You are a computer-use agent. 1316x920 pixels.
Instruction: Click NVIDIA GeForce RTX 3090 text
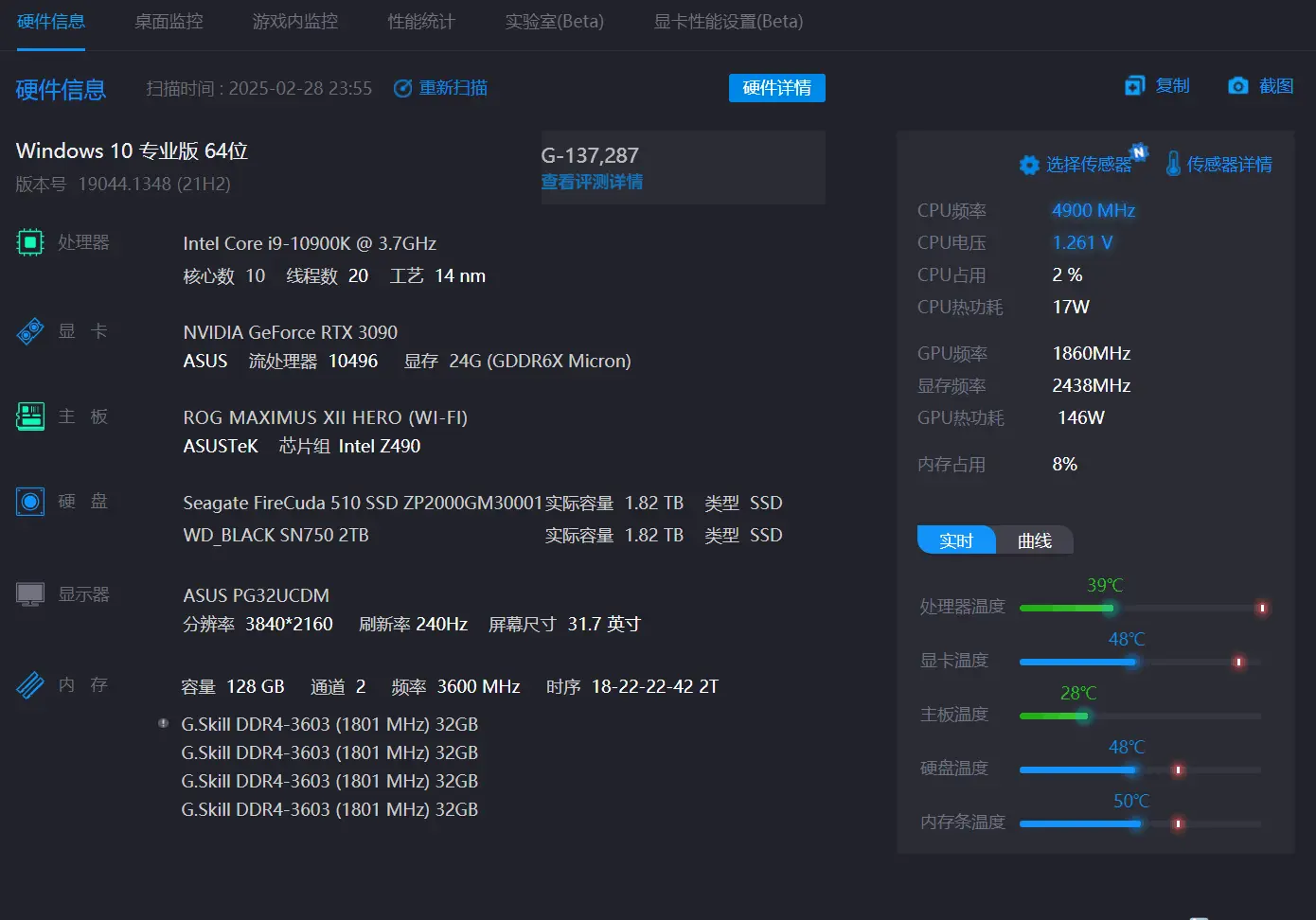[x=291, y=332]
